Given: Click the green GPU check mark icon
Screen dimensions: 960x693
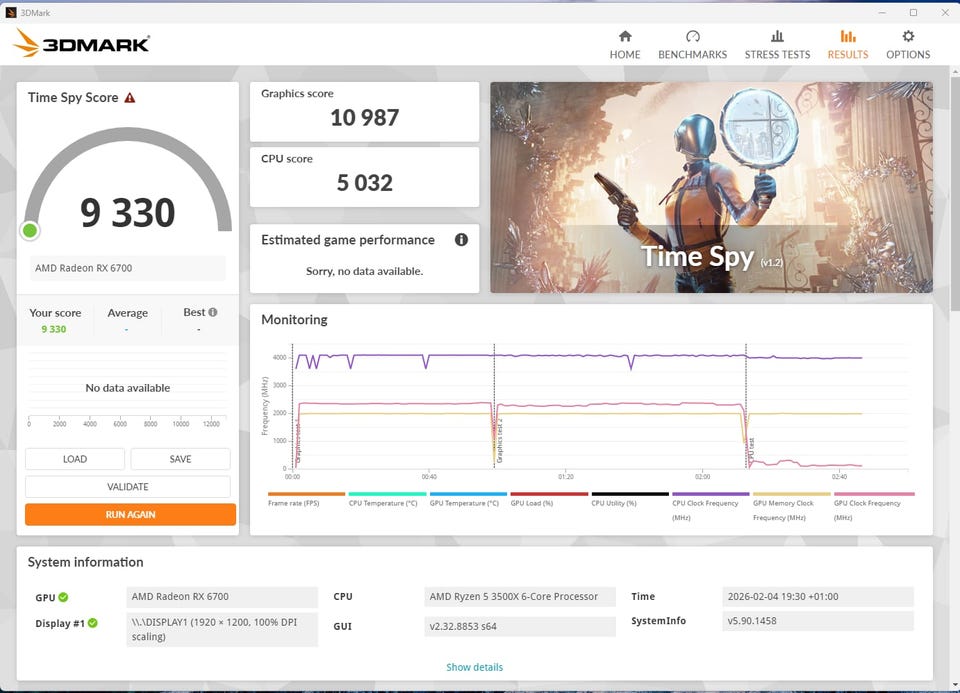Looking at the screenshot, I should click(x=63, y=597).
